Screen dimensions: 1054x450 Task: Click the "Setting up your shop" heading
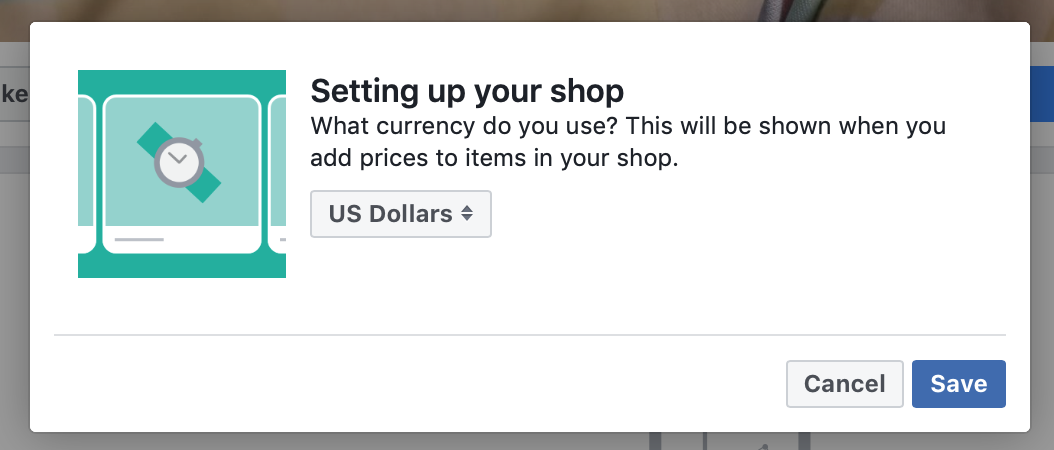467,91
